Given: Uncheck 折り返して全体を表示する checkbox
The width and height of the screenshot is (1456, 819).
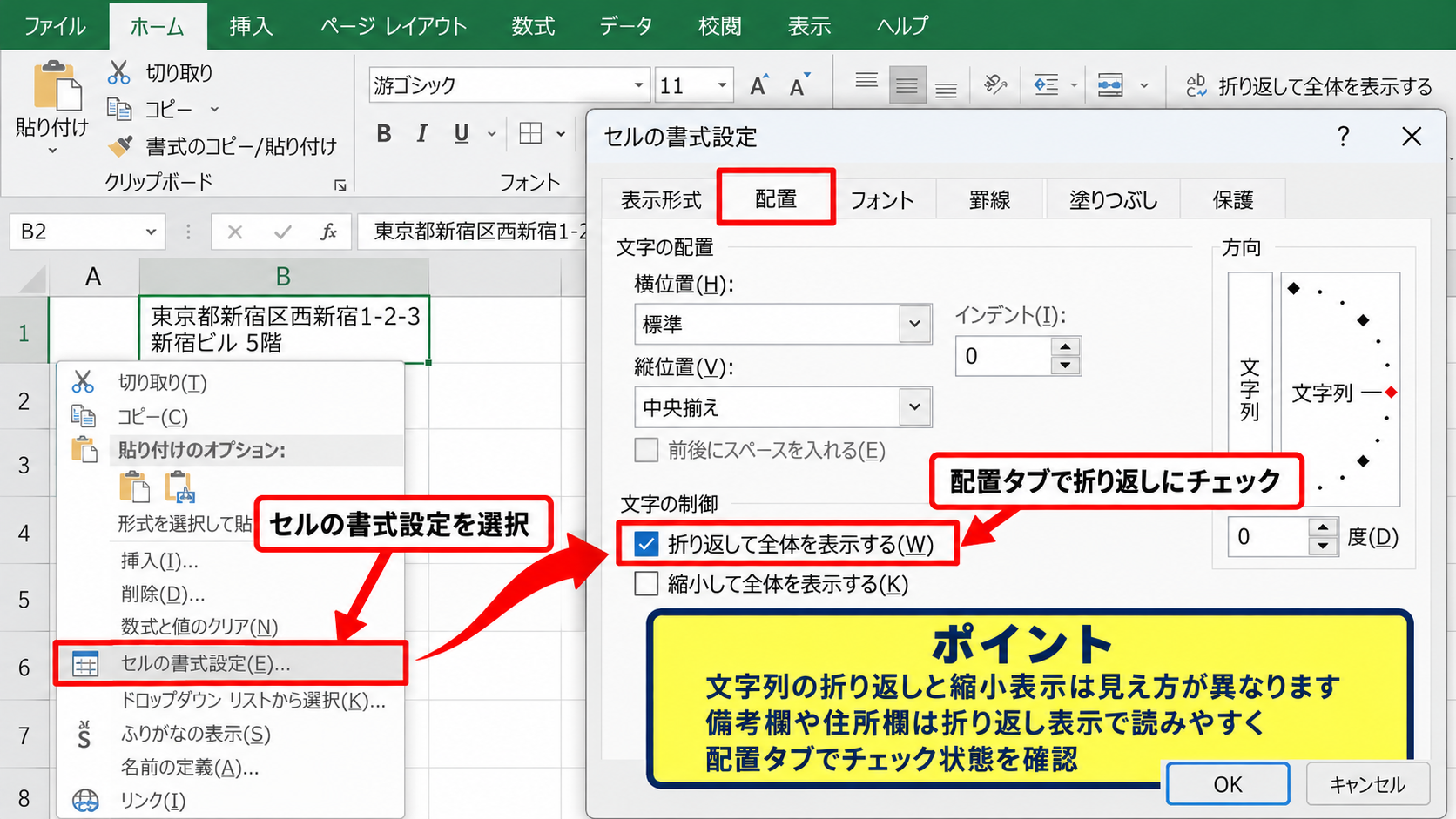Looking at the screenshot, I should coord(646,544).
